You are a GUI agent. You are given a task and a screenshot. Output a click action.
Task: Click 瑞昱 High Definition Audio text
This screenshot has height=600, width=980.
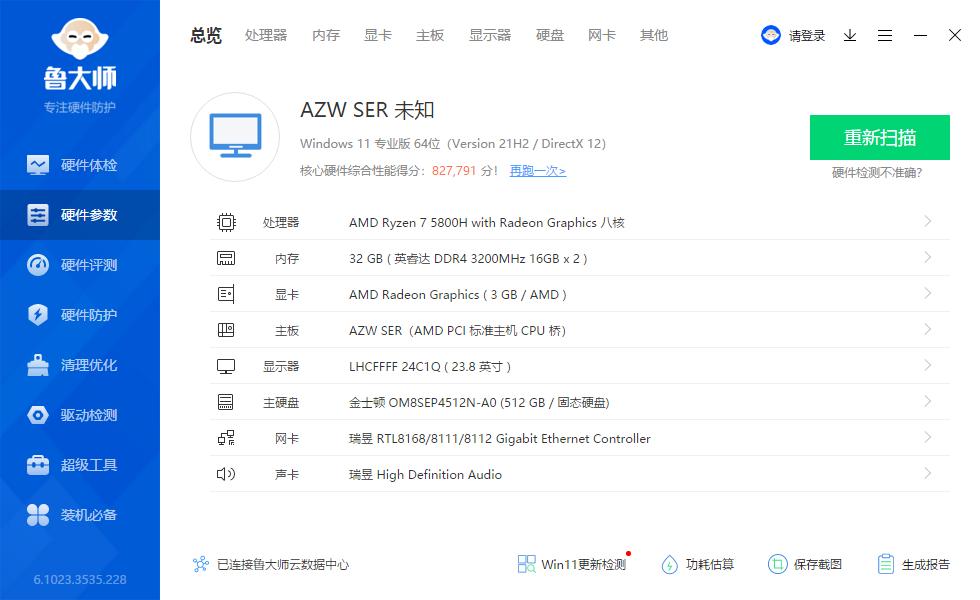coord(425,474)
